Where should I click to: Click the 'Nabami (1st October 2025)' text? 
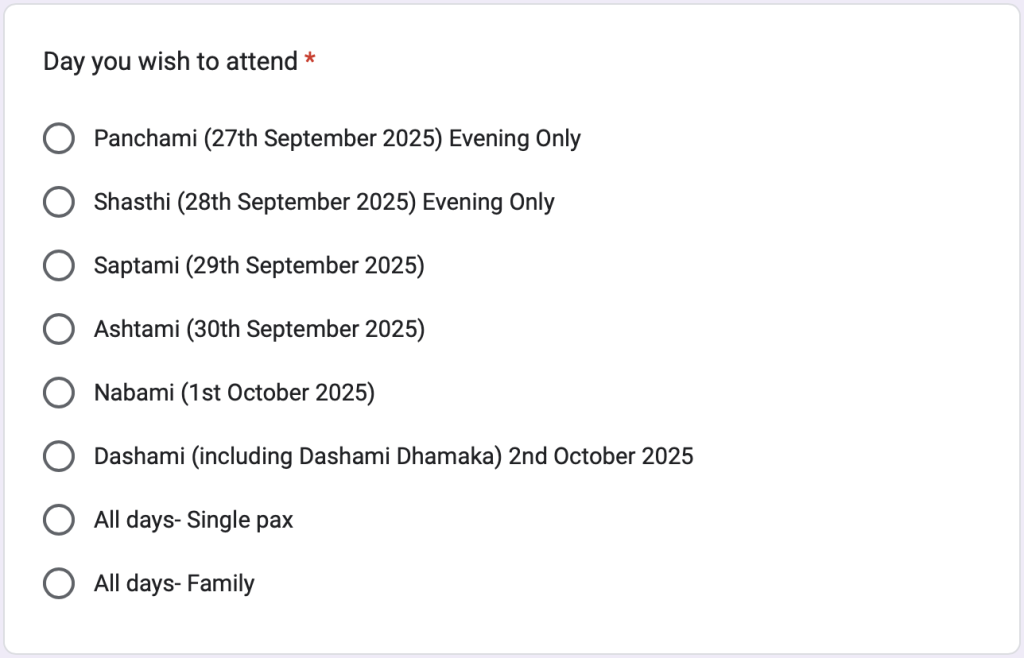[x=234, y=393]
